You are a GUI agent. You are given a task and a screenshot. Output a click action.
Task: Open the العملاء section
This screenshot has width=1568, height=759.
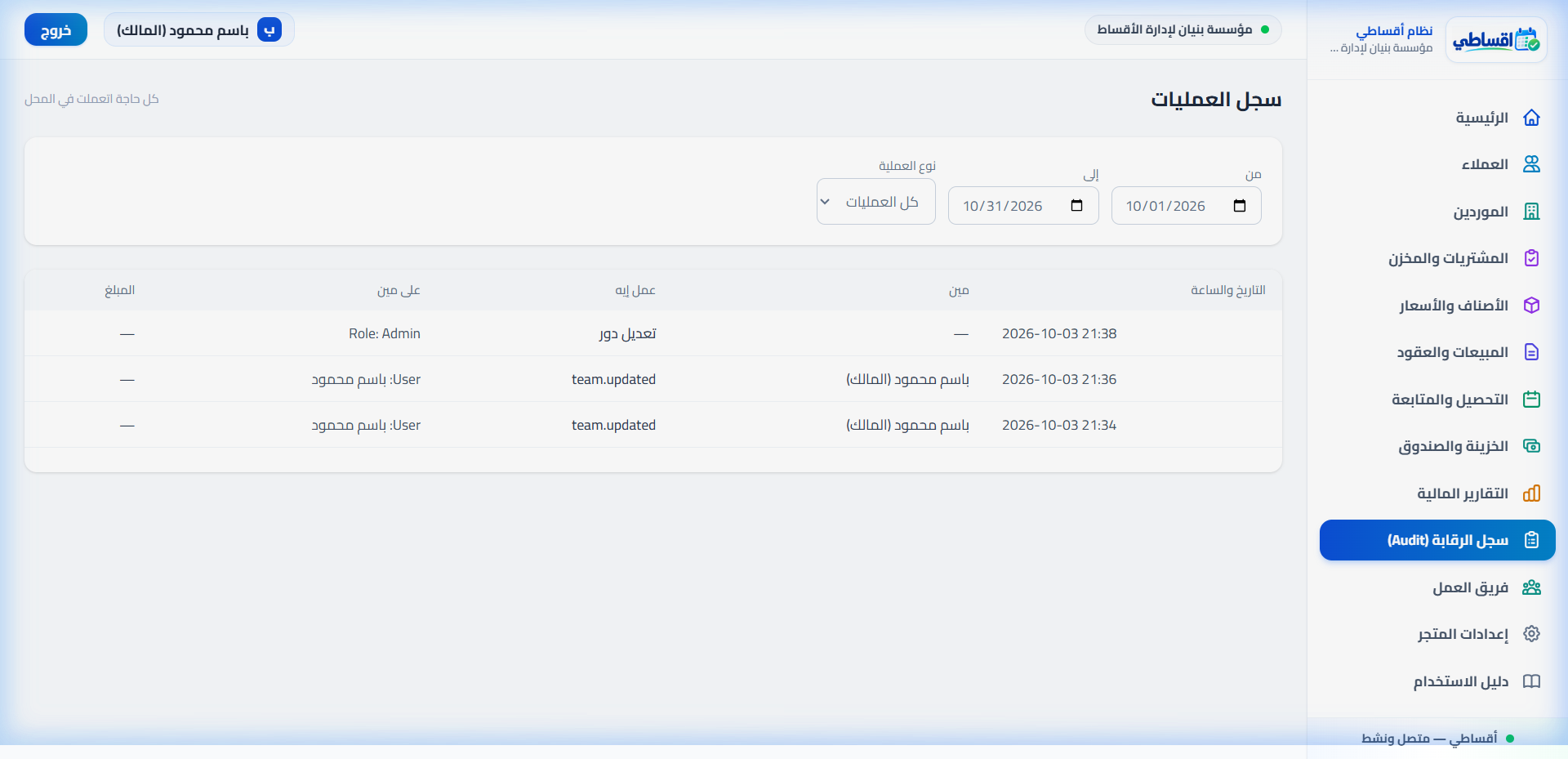tap(1437, 164)
